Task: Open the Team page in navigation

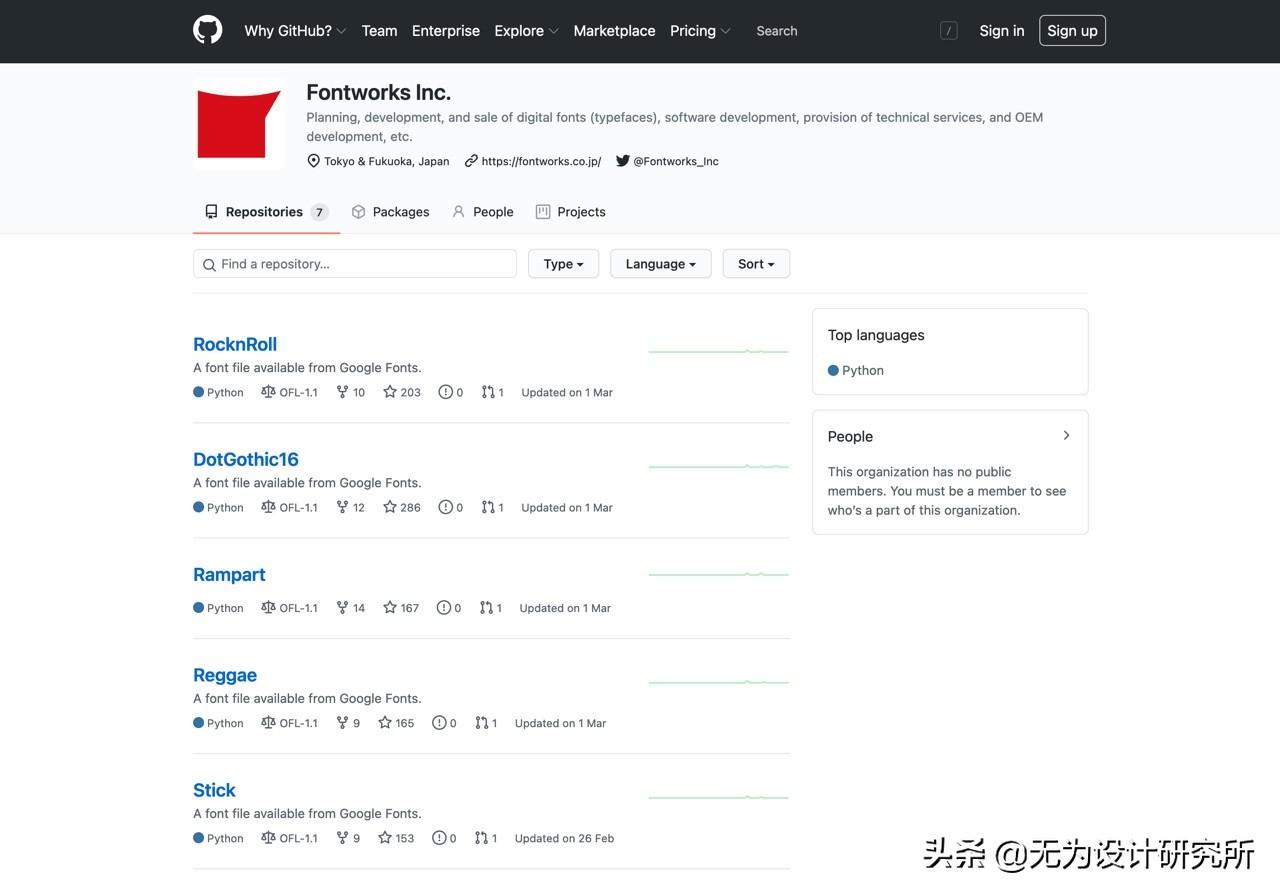Action: click(379, 31)
